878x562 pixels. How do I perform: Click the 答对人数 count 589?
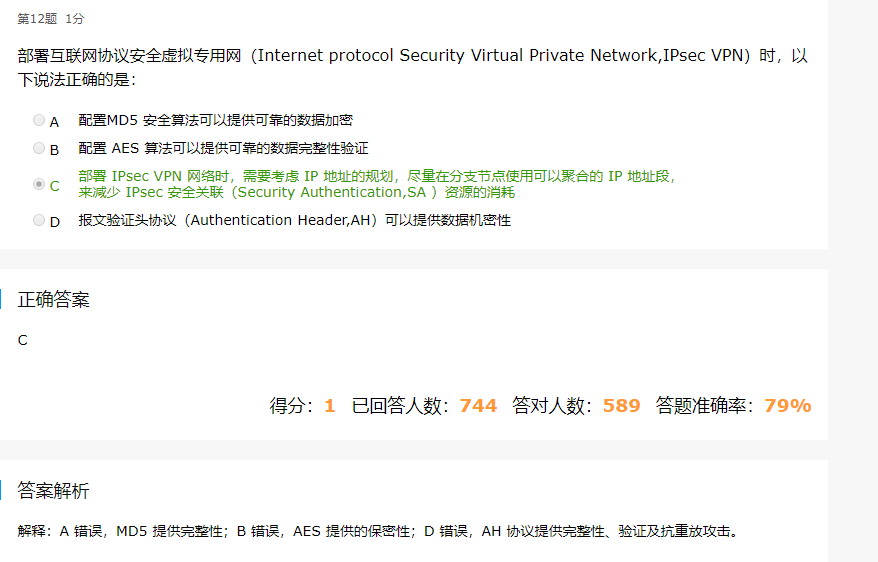(622, 405)
